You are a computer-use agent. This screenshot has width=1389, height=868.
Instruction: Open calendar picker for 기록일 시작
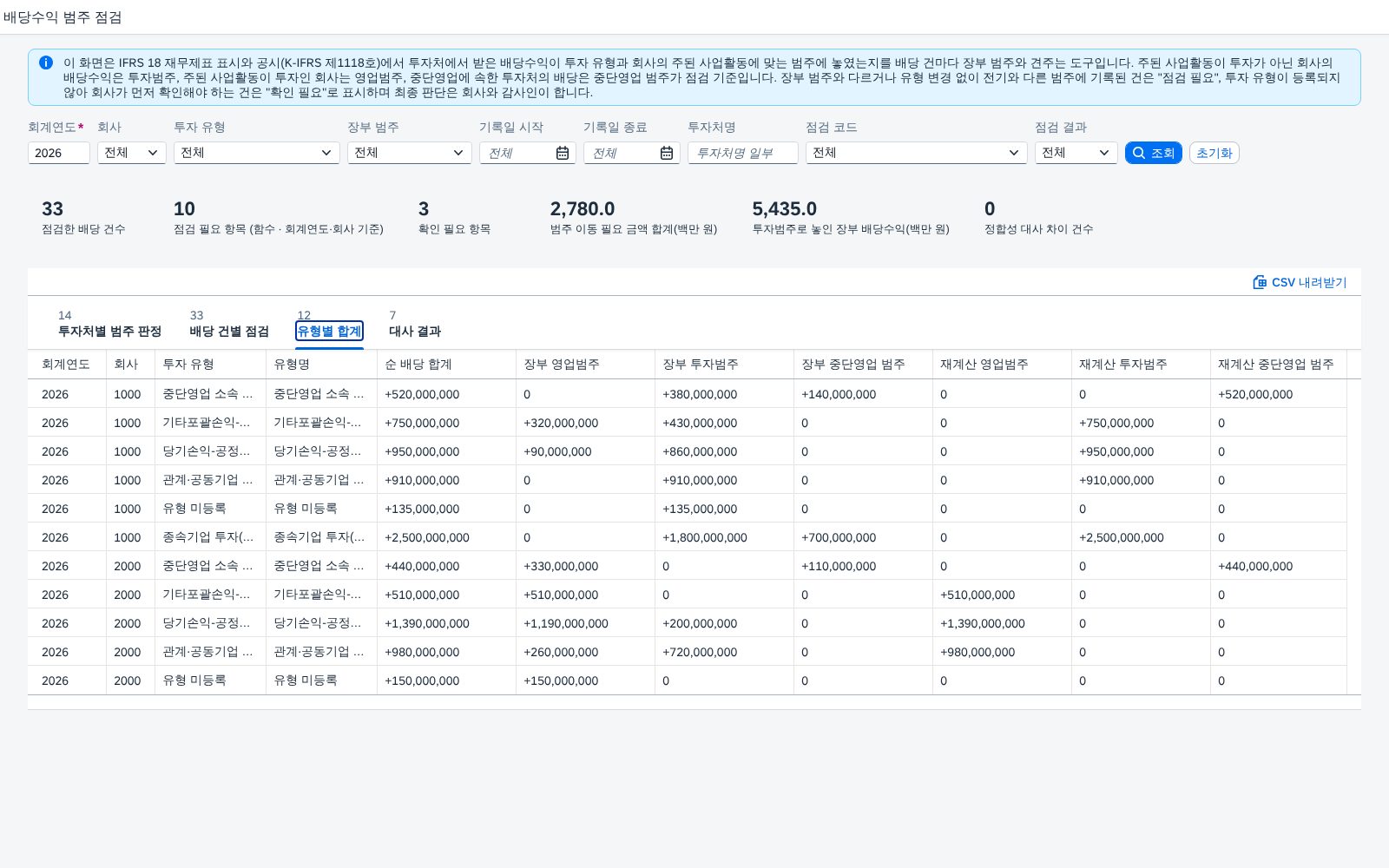click(563, 153)
